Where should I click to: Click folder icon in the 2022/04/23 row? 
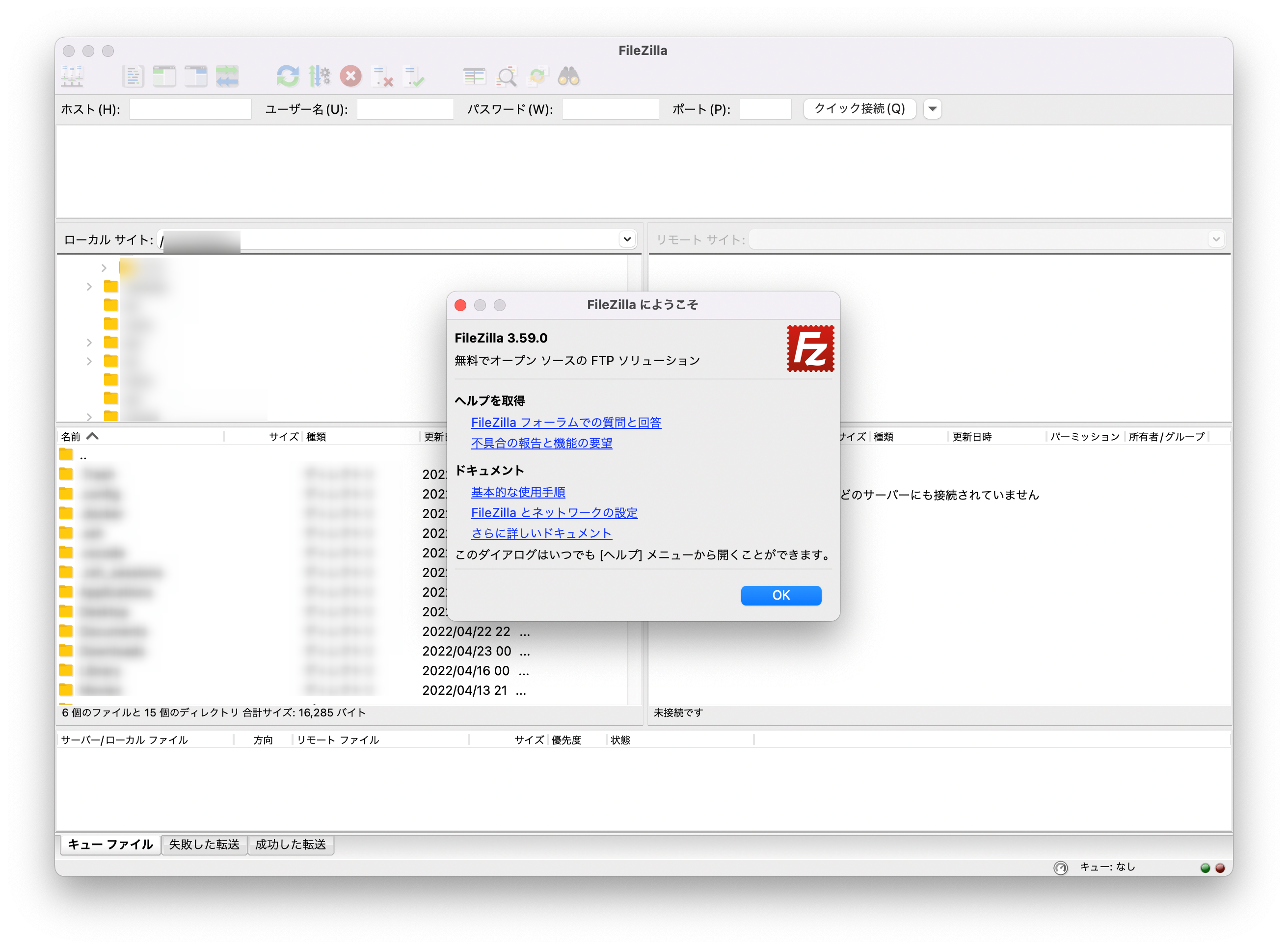tap(66, 651)
